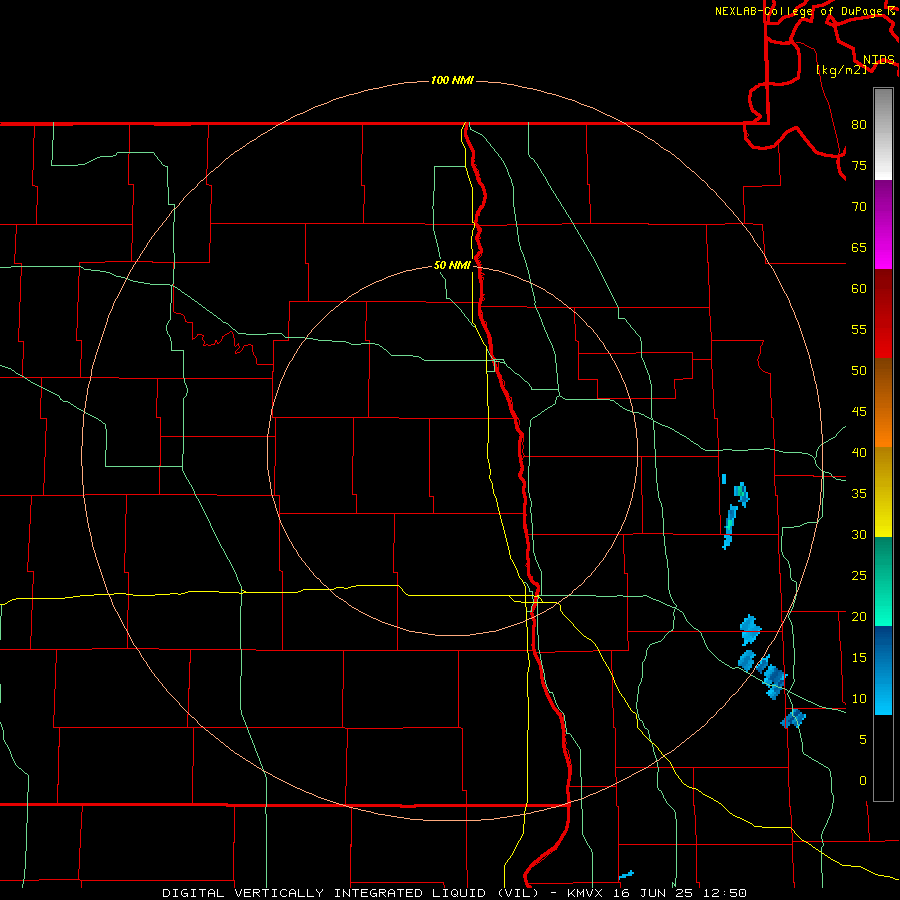Viewport: 900px width, 900px height.
Task: Click the lone blue echo at the map's bottom edge
Action: [626, 874]
